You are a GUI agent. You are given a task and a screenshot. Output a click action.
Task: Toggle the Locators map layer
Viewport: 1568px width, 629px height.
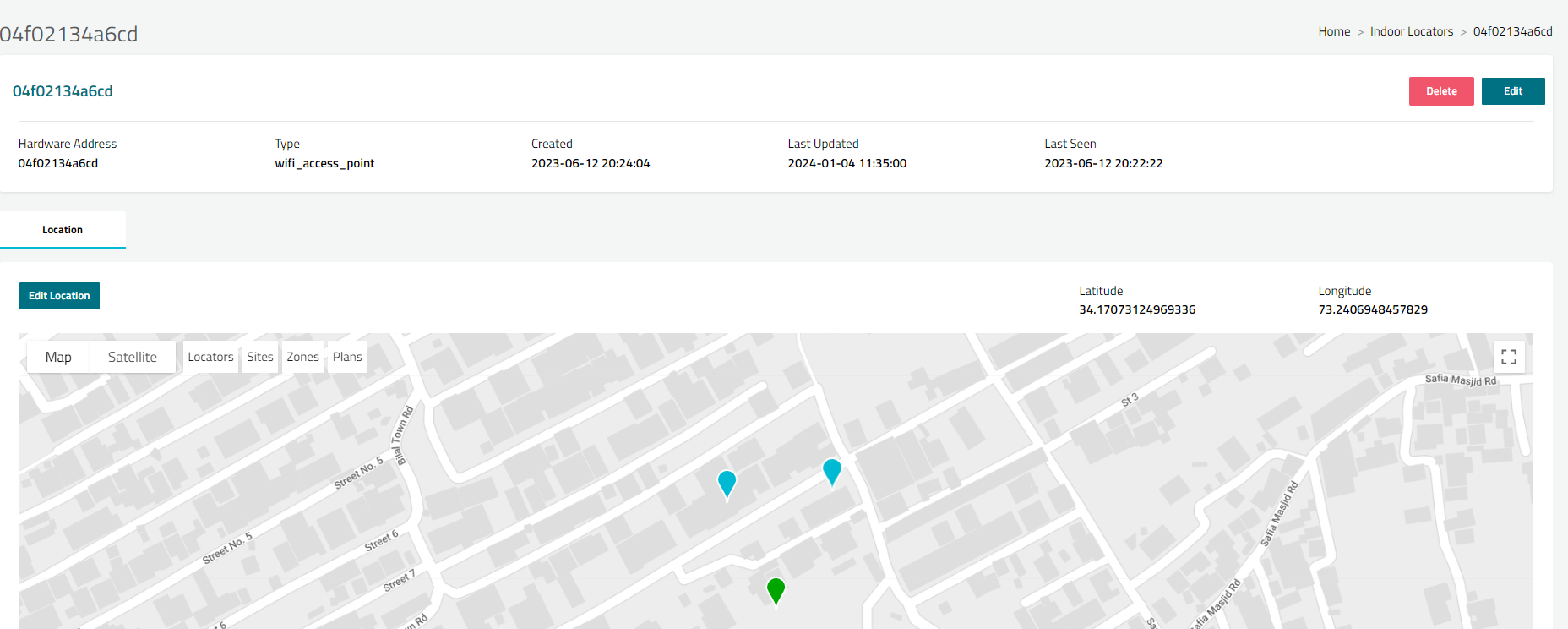tap(210, 357)
